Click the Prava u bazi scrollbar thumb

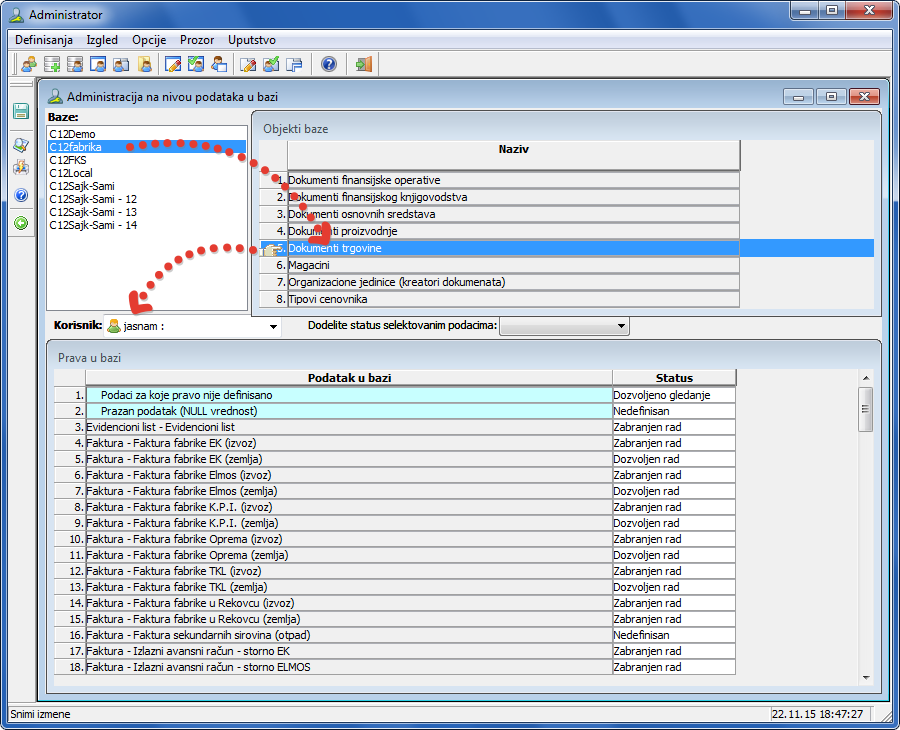point(866,409)
